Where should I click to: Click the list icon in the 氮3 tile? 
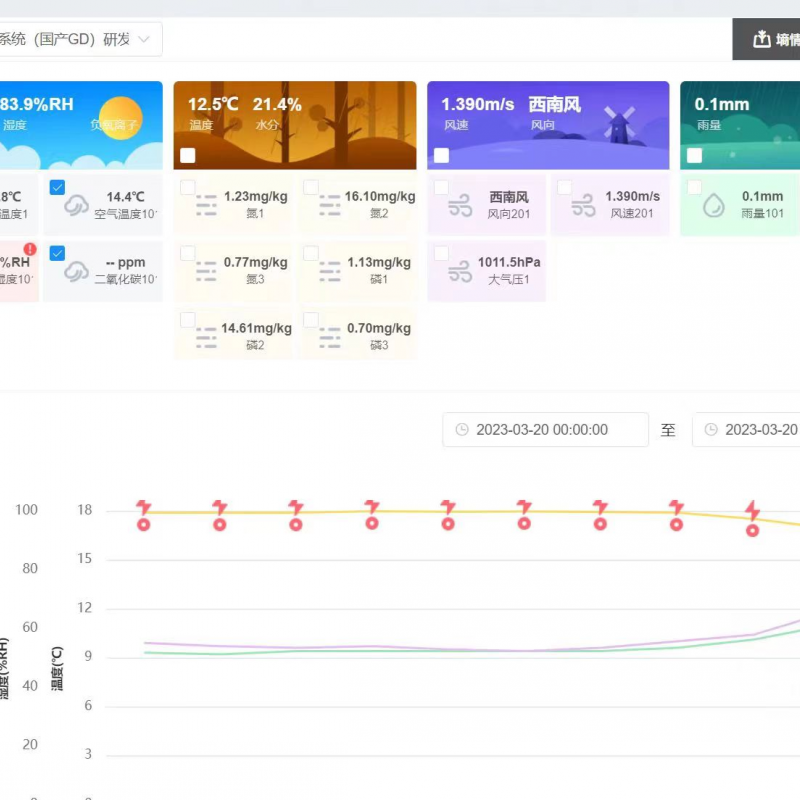click(x=207, y=271)
